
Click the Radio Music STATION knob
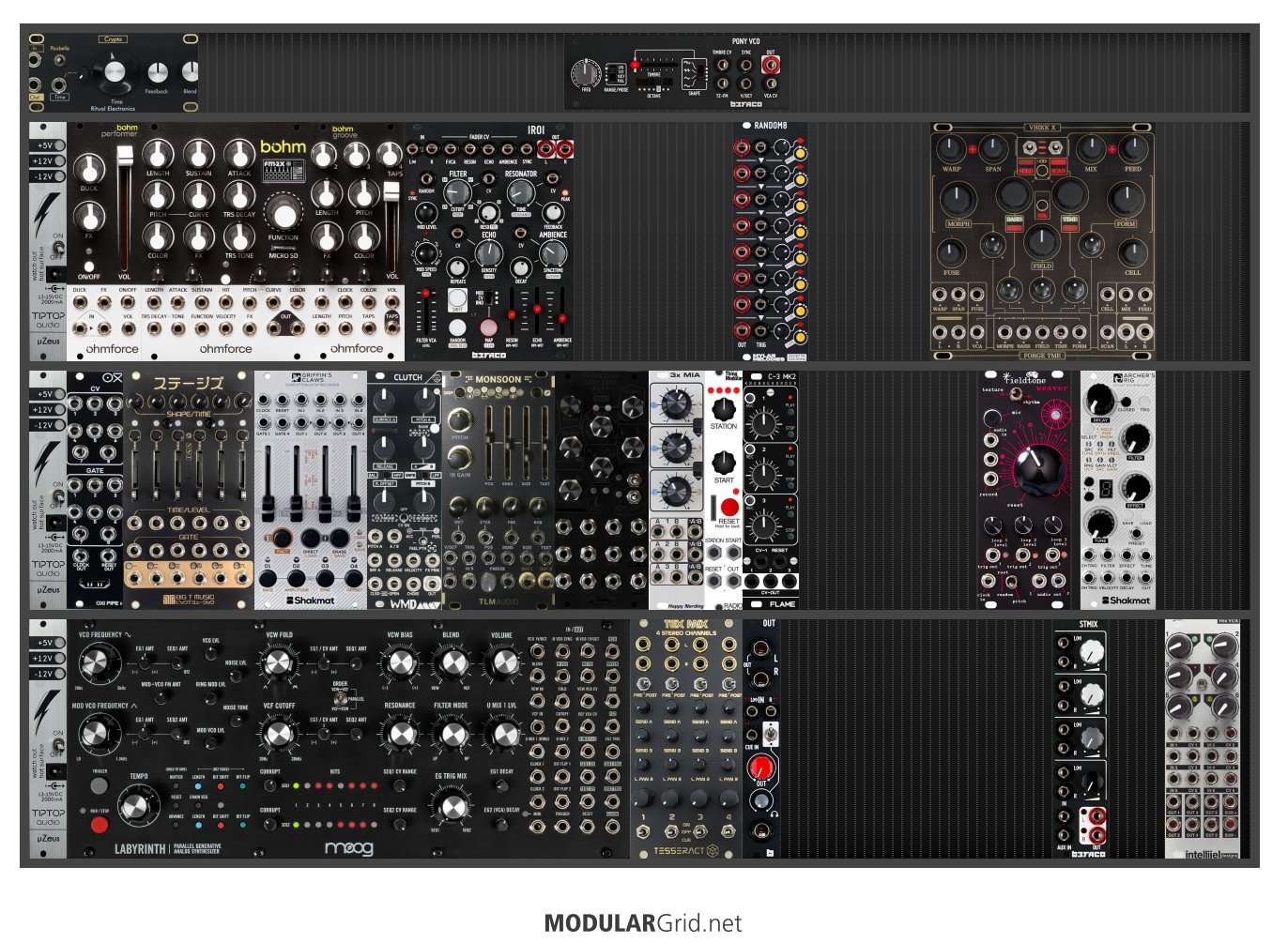coord(723,408)
